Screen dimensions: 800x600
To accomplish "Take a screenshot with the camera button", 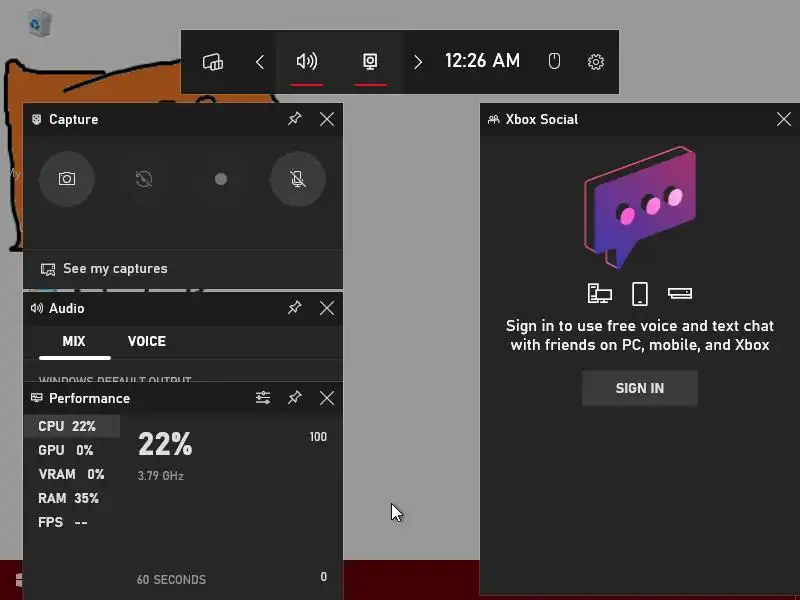I will [x=67, y=179].
